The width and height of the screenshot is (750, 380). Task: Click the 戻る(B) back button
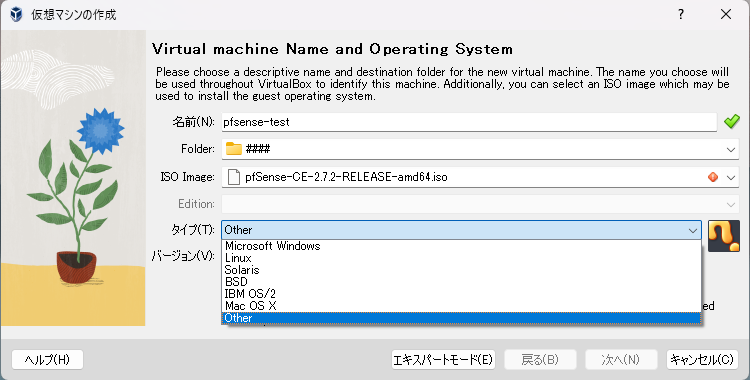click(540, 359)
